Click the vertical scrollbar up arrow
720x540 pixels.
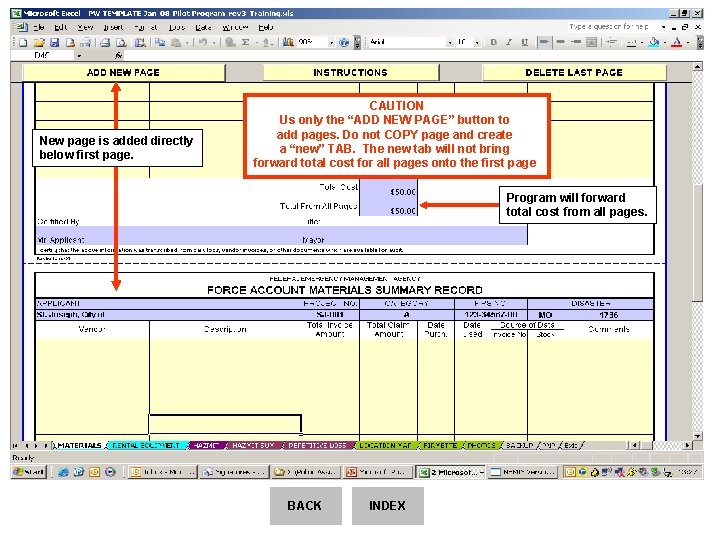click(x=697, y=67)
